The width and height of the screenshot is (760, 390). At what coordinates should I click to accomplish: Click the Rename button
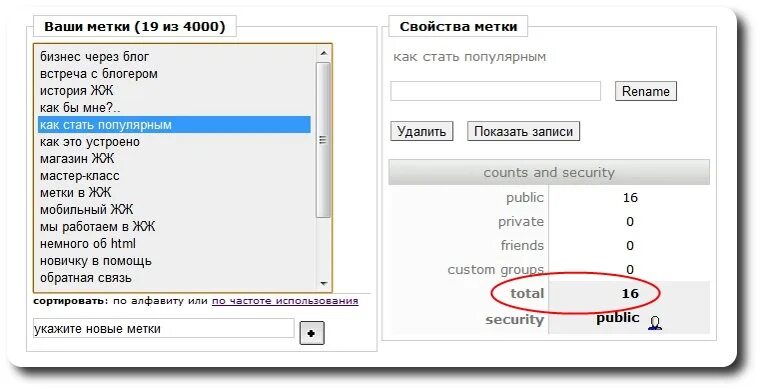pyautogui.click(x=646, y=91)
